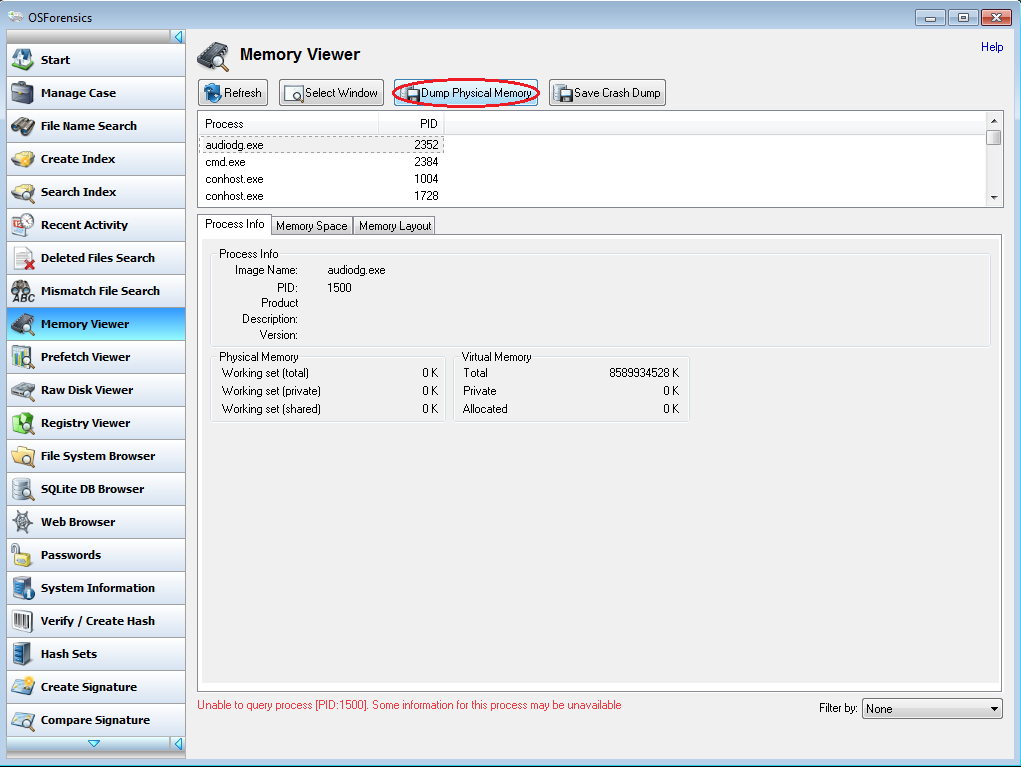Click the Start sidebar icon
This screenshot has height=767, width=1021.
(x=23, y=60)
